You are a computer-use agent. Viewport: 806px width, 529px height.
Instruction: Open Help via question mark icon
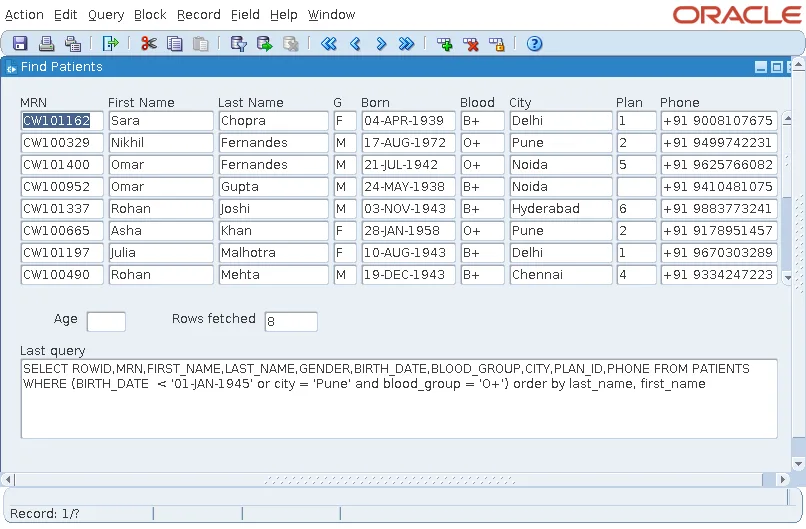click(x=535, y=44)
